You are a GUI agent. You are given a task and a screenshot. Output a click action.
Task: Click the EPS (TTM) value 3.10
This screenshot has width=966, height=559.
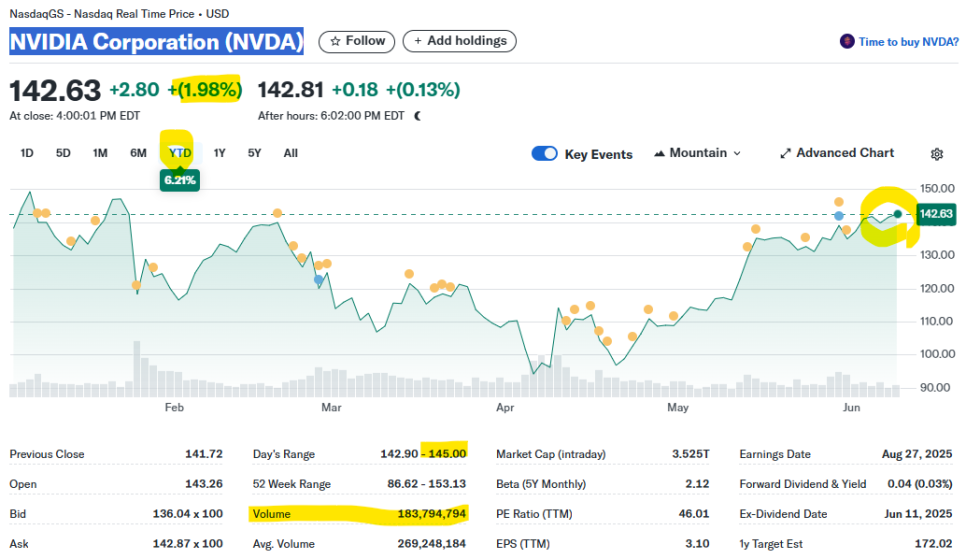click(x=697, y=544)
